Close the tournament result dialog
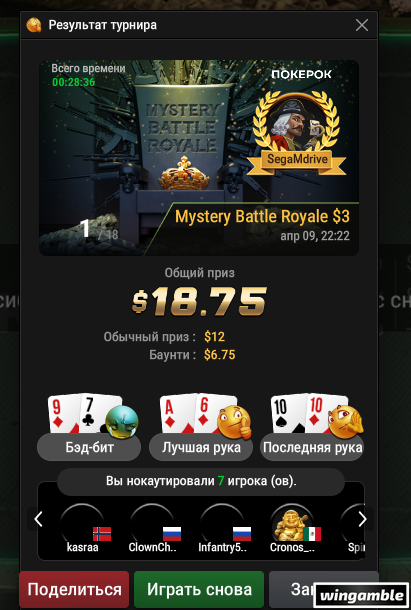The width and height of the screenshot is (411, 610). pyautogui.click(x=362, y=25)
